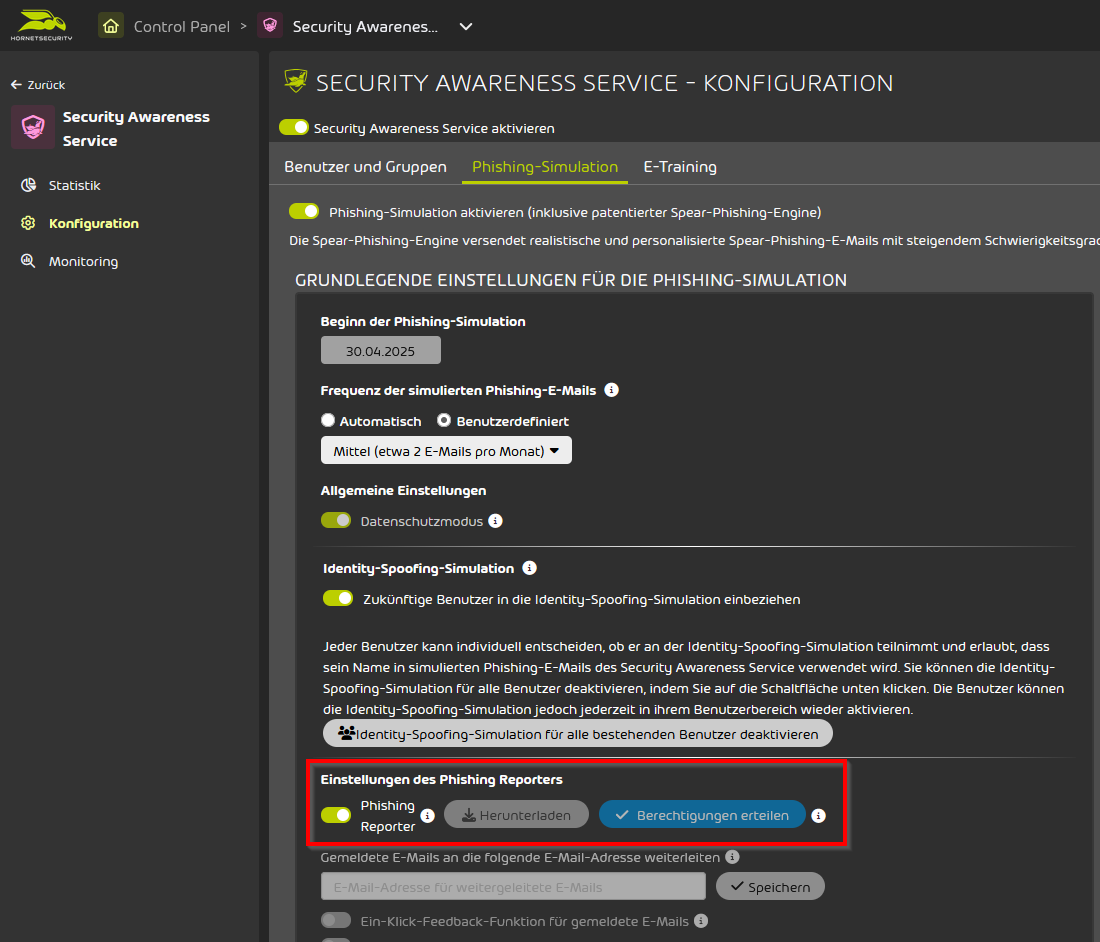This screenshot has height=942, width=1100.
Task: Click the Statistik pie chart icon
Action: 28,185
